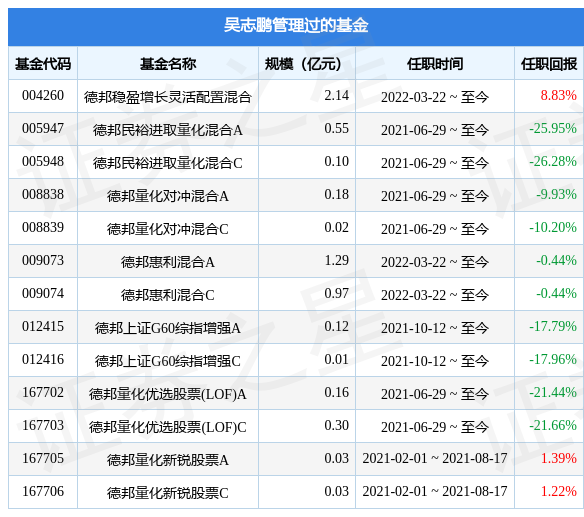Viewport: 584px width, 517px height.
Task: Click the 1.22% return value
Action: tap(558, 492)
